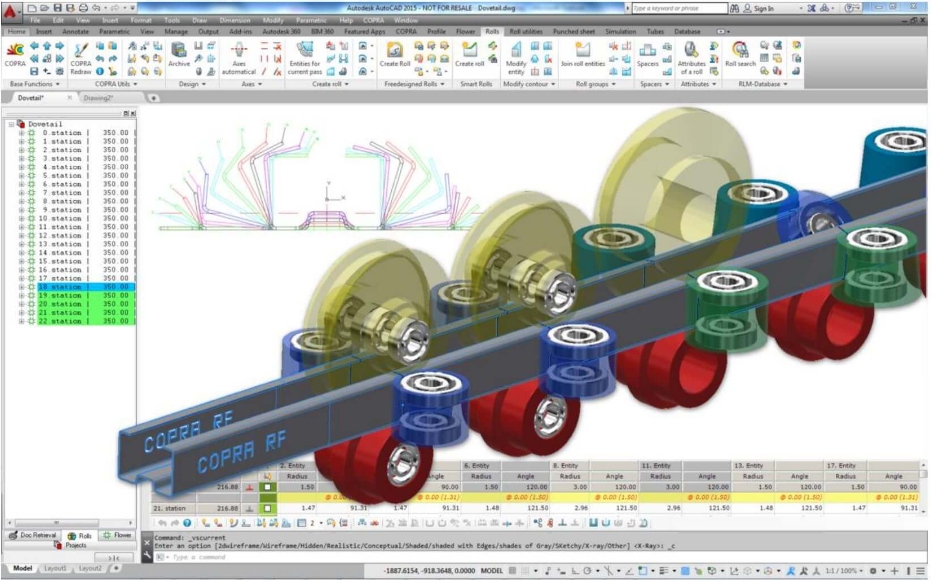The width and height of the screenshot is (935, 585).
Task: Click the large COPRA button in Base Functions
Action: coord(15,55)
